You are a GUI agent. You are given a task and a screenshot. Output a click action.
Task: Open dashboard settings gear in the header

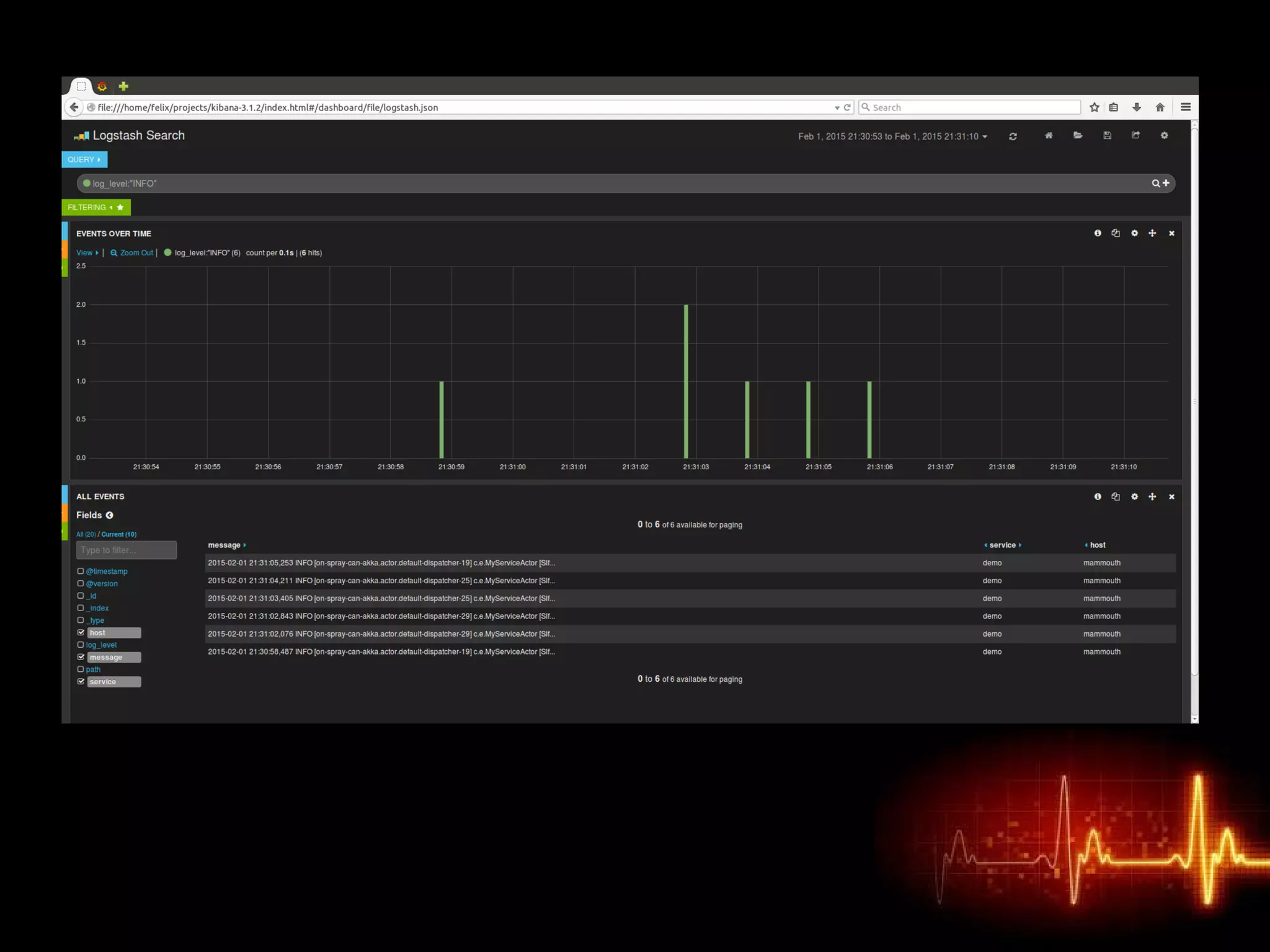point(1164,136)
